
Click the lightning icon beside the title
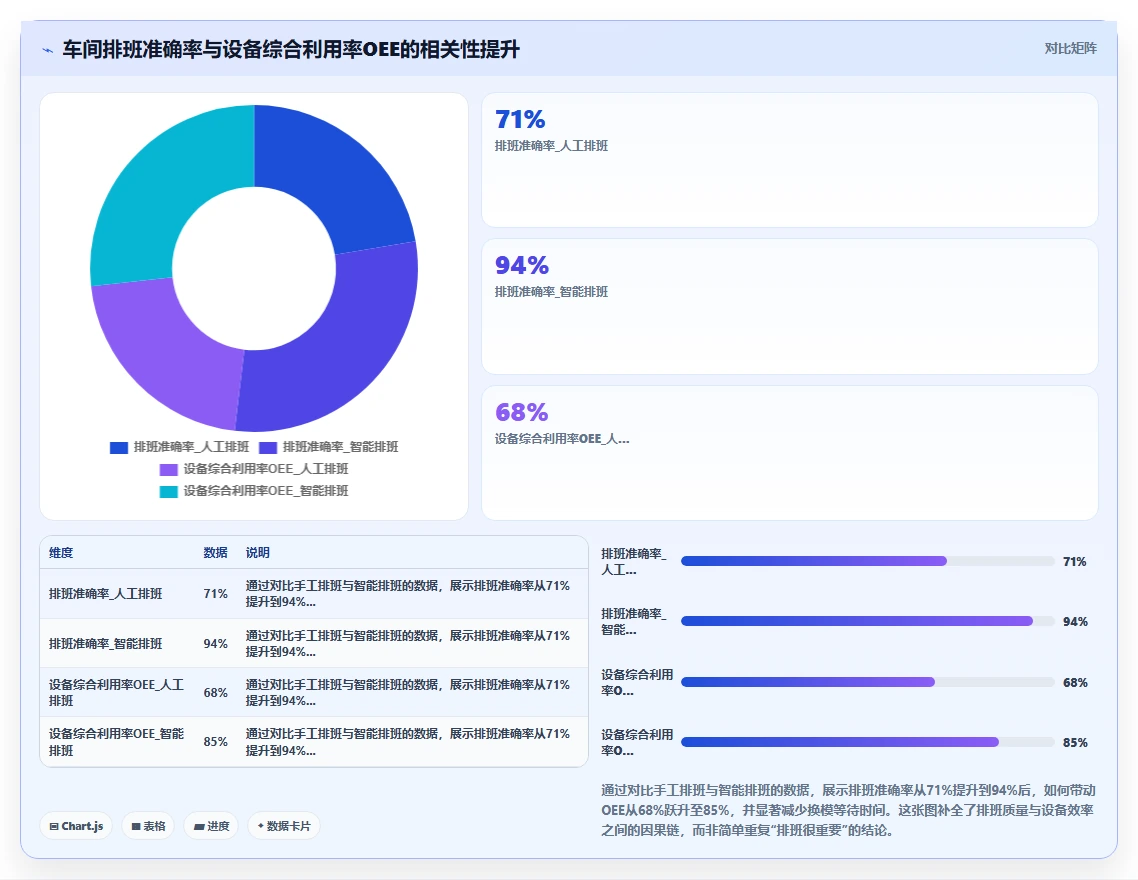[48, 50]
